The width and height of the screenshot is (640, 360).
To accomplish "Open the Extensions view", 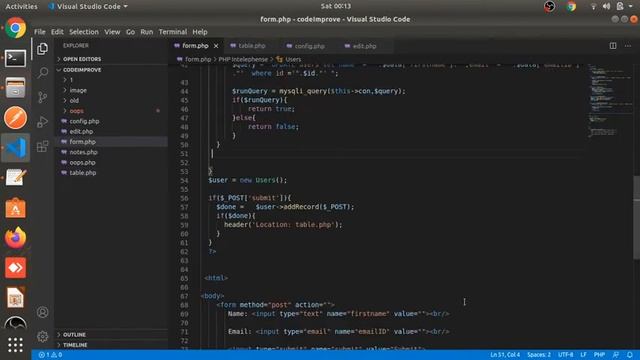I will (42, 146).
